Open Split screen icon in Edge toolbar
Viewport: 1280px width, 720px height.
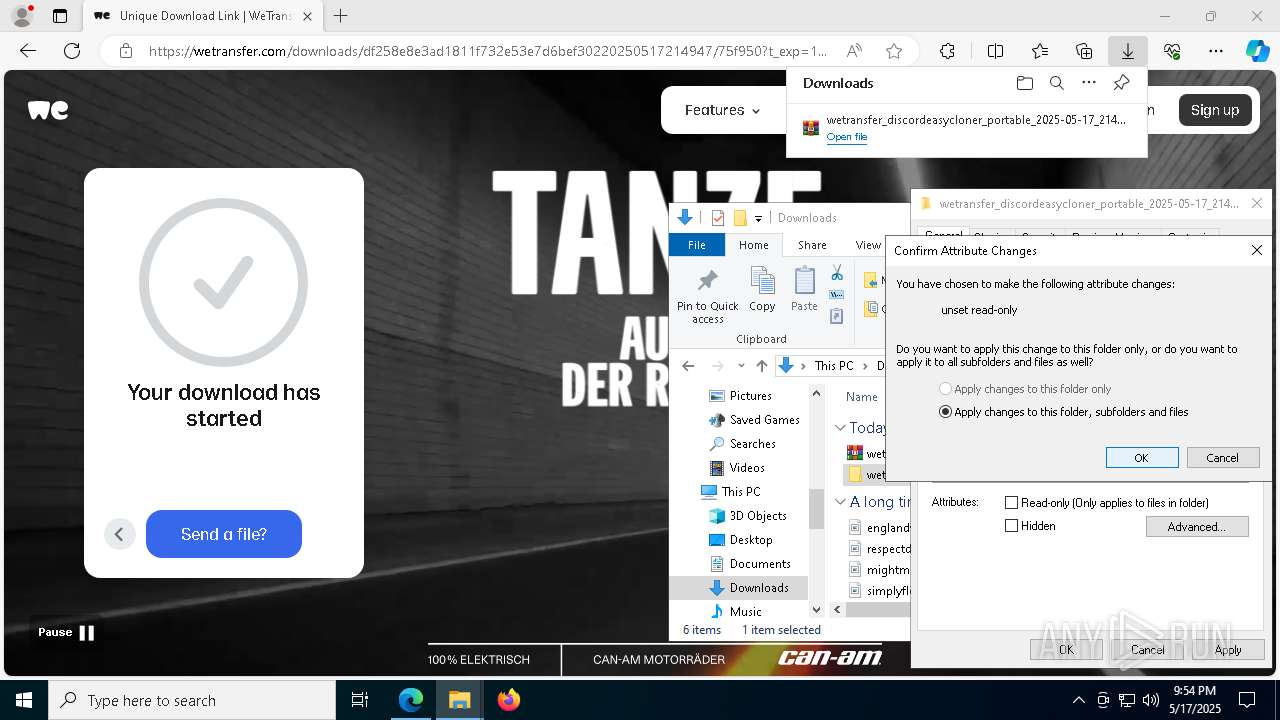[996, 51]
